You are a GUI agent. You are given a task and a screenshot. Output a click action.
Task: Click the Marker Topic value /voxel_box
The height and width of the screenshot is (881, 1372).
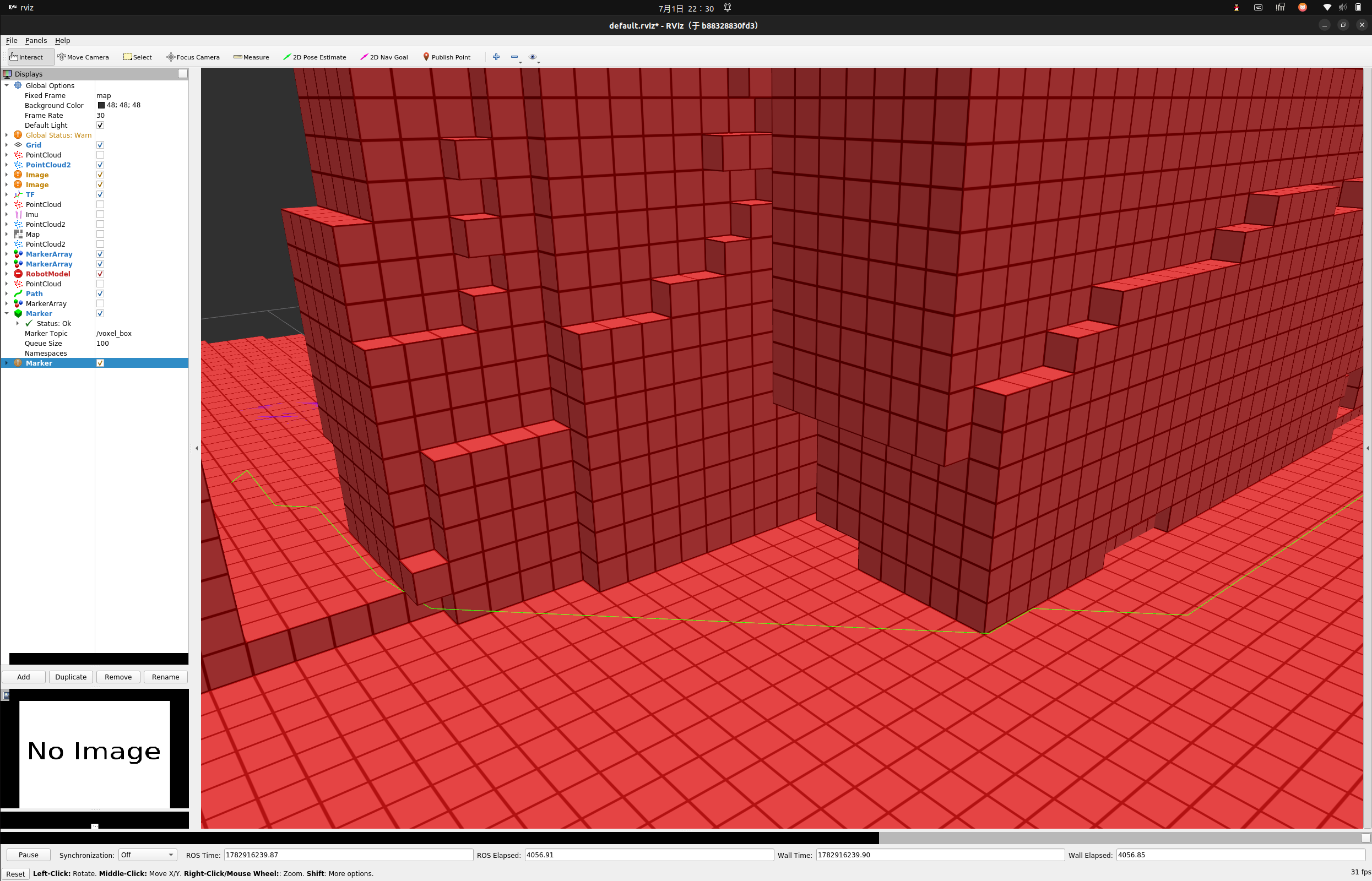(x=114, y=334)
